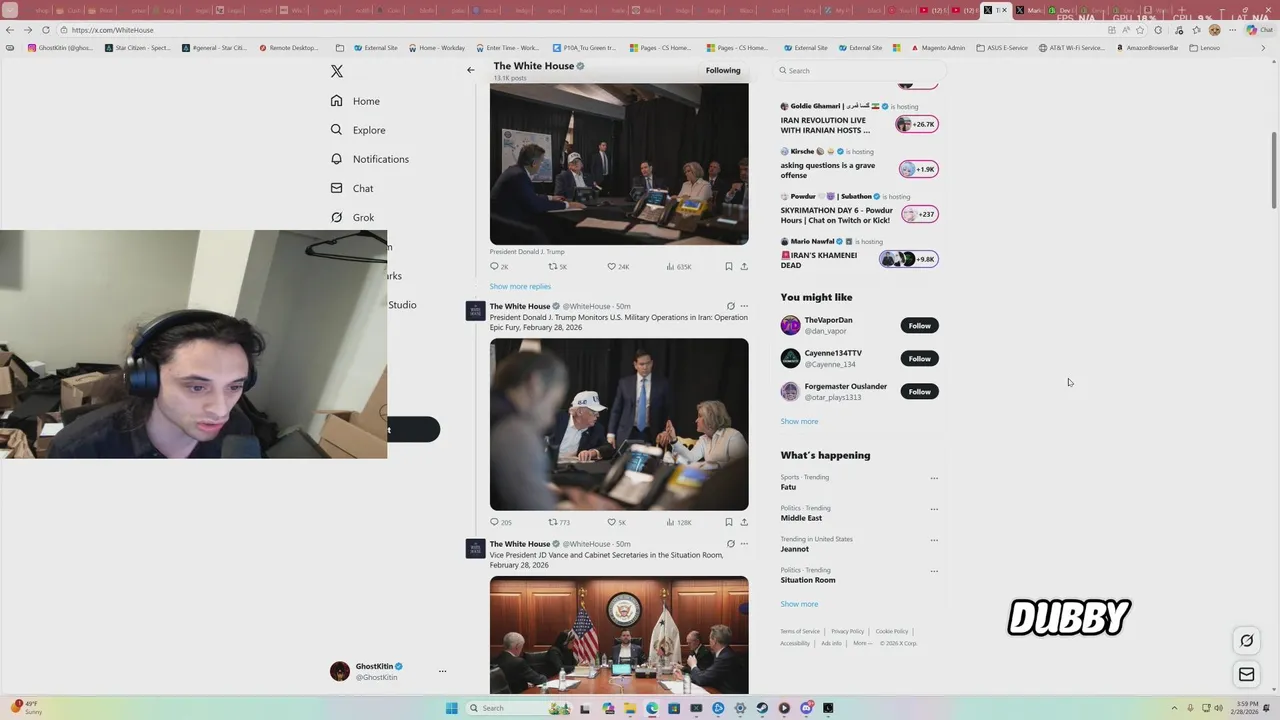Open more options for Situation Room trend

[934, 571]
